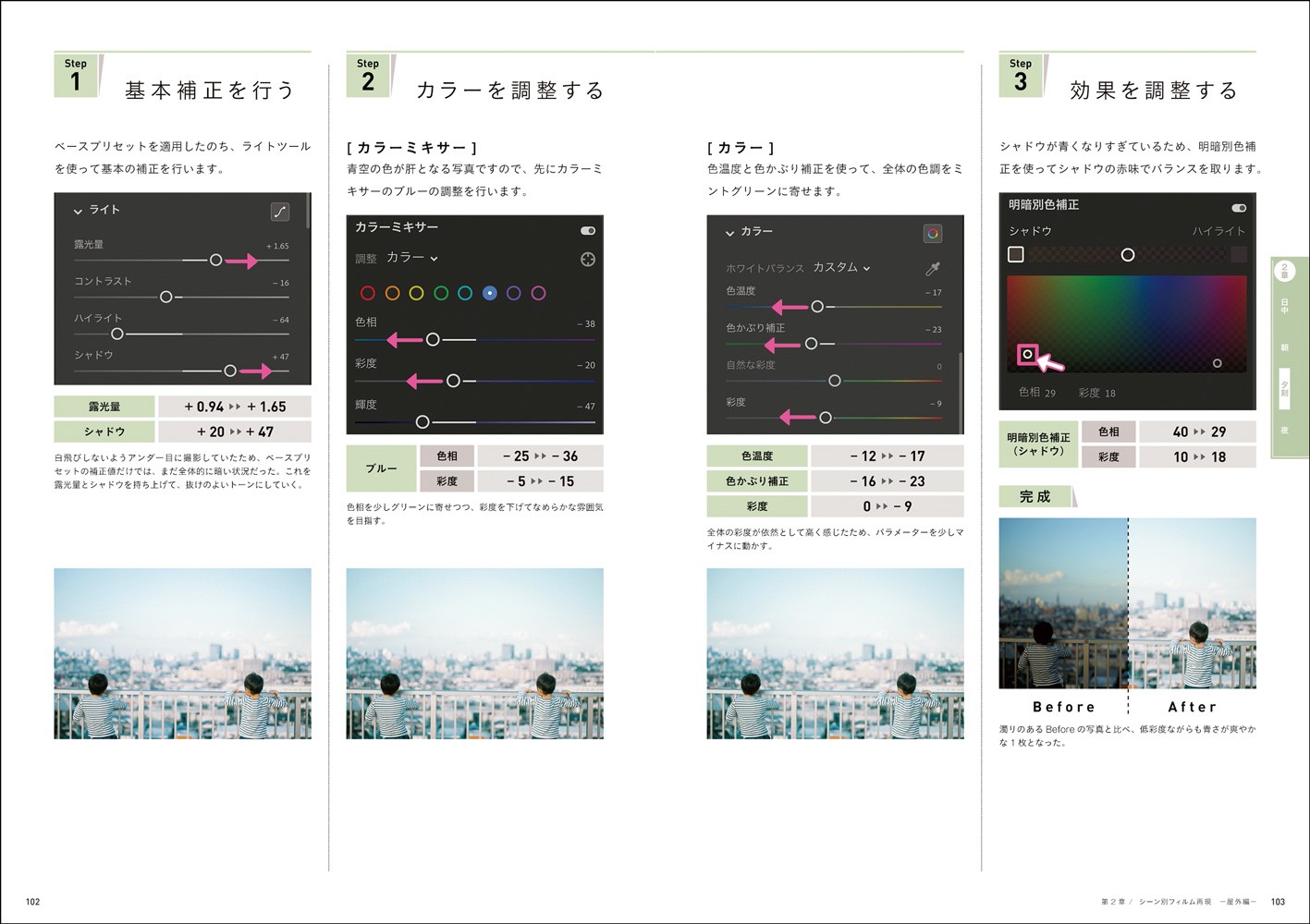The height and width of the screenshot is (924, 1310).
Task: Open the 調整 カラー dropdown
Action: coord(412,258)
